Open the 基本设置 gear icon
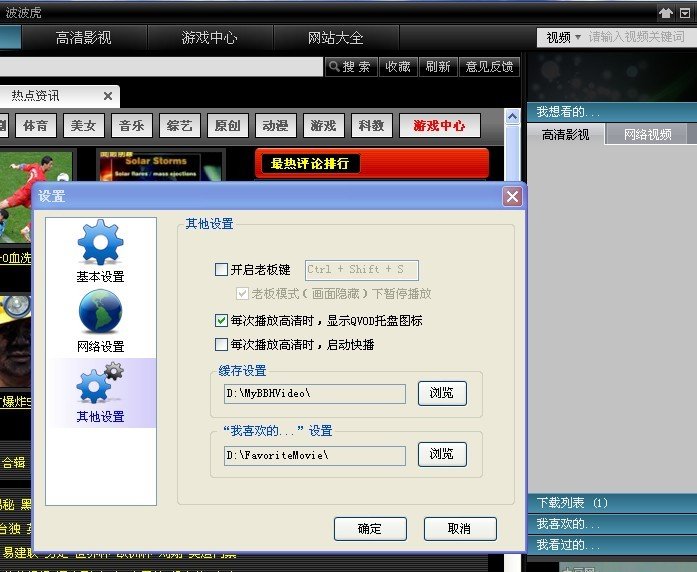The height and width of the screenshot is (572, 697). pyautogui.click(x=100, y=242)
